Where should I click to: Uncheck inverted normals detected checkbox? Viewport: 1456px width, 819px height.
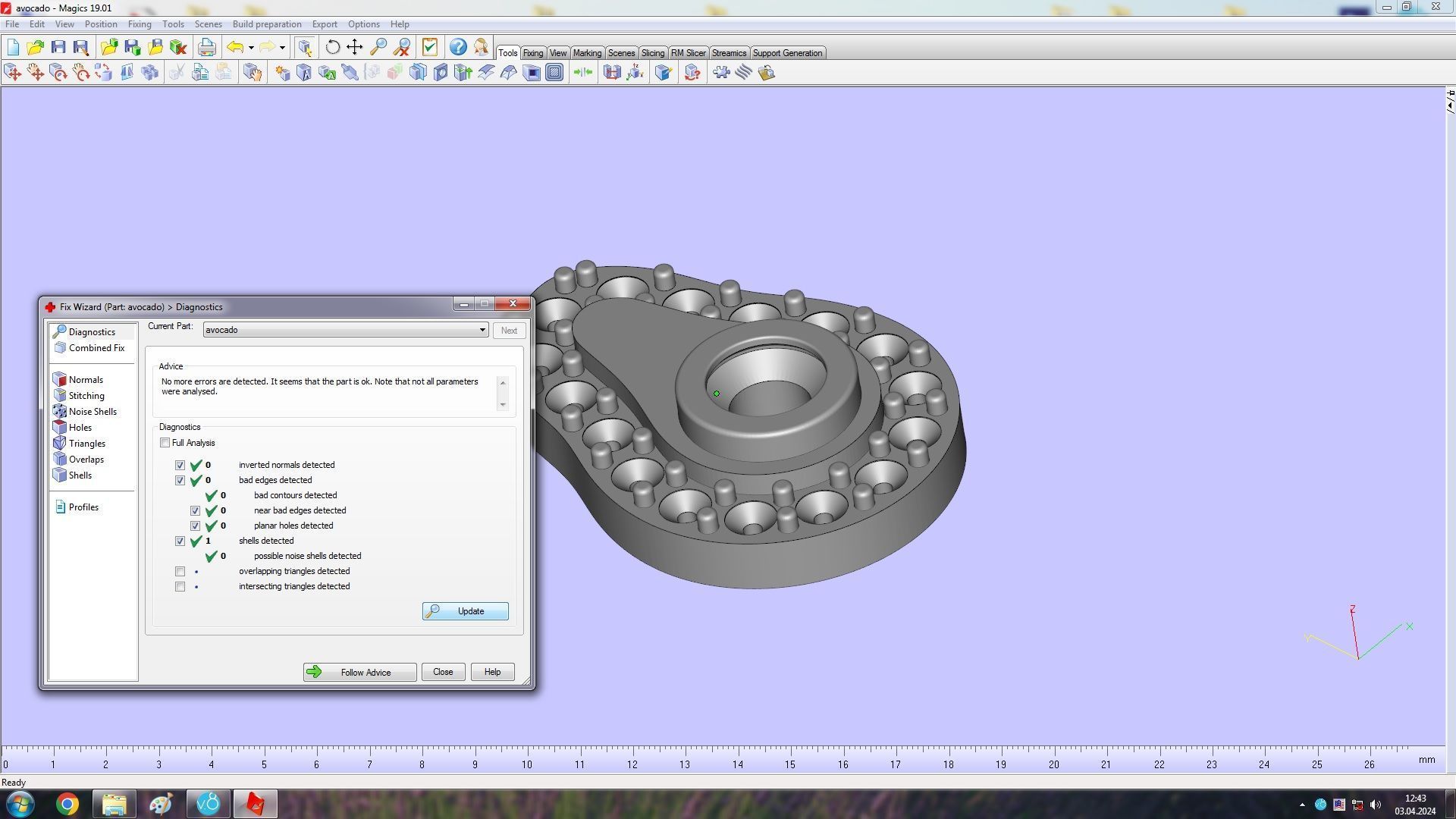[x=180, y=466]
